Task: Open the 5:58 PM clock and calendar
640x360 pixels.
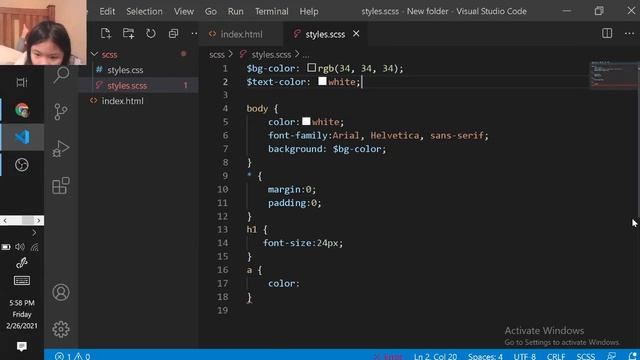Action: tap(22, 314)
